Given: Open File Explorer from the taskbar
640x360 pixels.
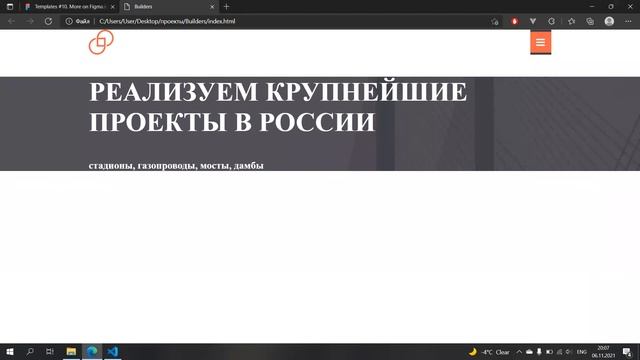Looking at the screenshot, I should click(71, 351).
